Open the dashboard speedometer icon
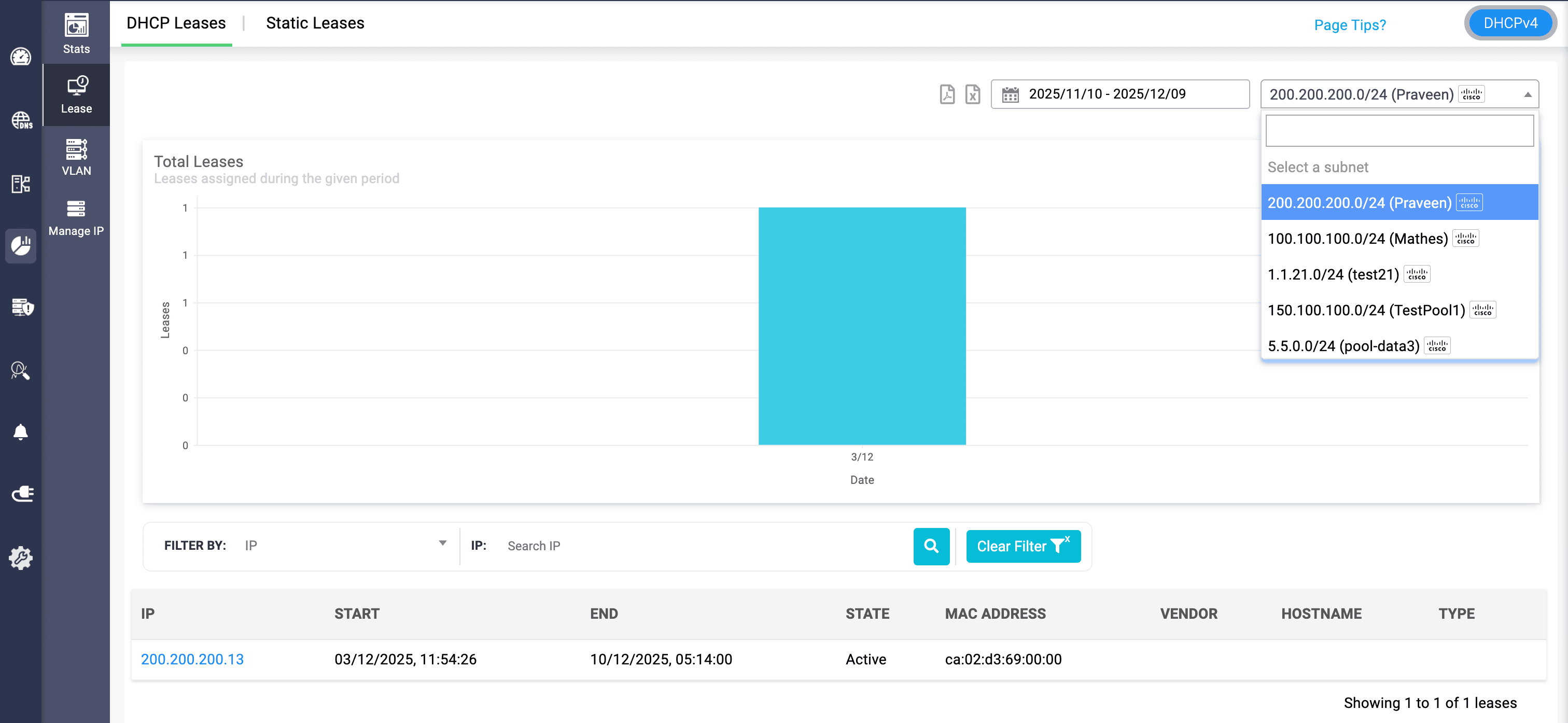This screenshot has width=1568, height=723. pos(21,57)
